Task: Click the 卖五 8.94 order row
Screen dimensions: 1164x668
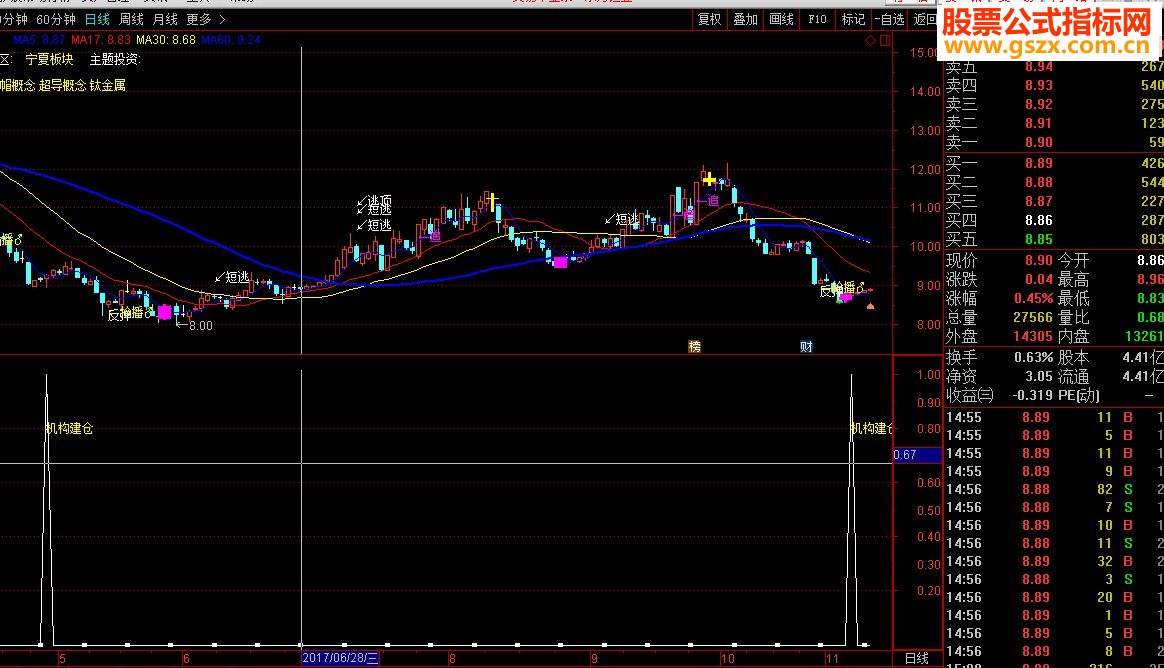Action: coord(1054,67)
